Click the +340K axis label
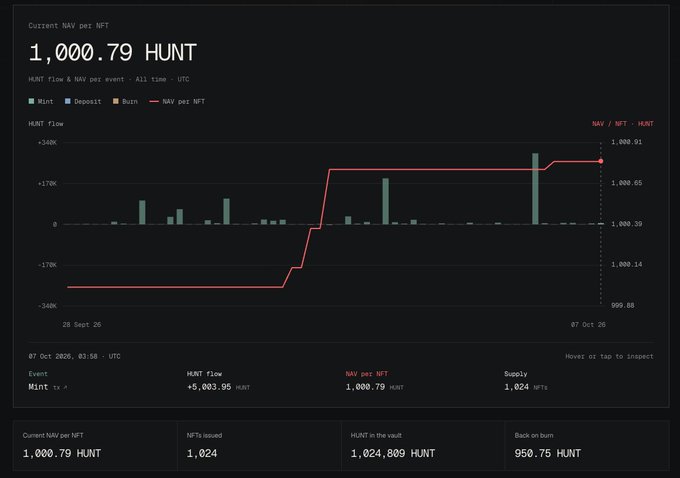Screen dimensions: 680x478 tap(47, 143)
